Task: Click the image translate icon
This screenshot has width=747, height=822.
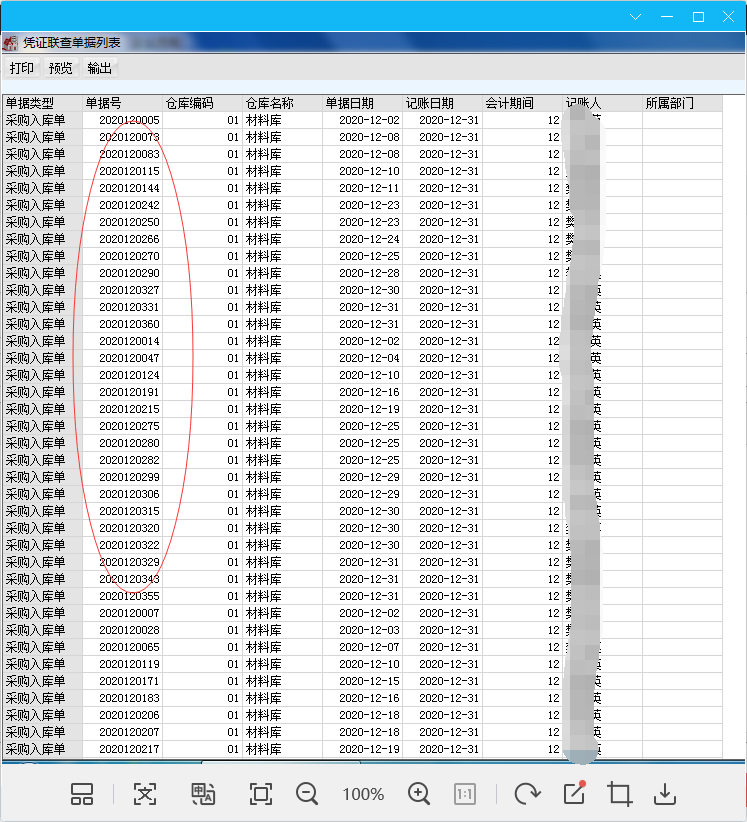Action: pos(203,794)
